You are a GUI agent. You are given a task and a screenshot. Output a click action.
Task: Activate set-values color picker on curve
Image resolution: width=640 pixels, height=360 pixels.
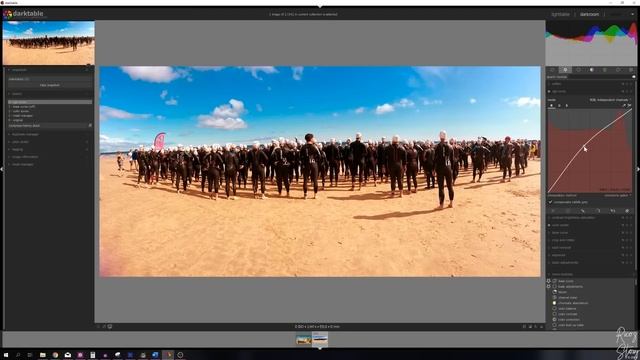629,106
